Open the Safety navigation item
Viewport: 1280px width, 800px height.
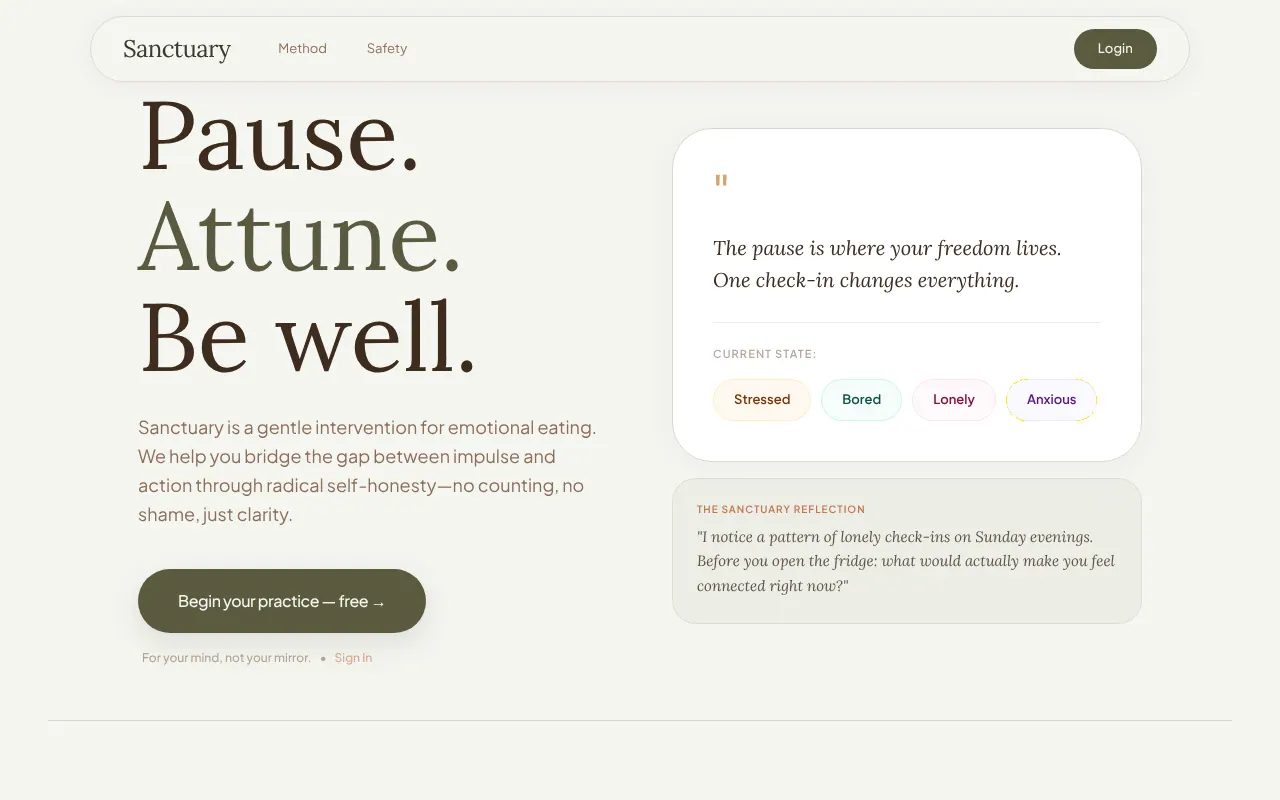387,48
